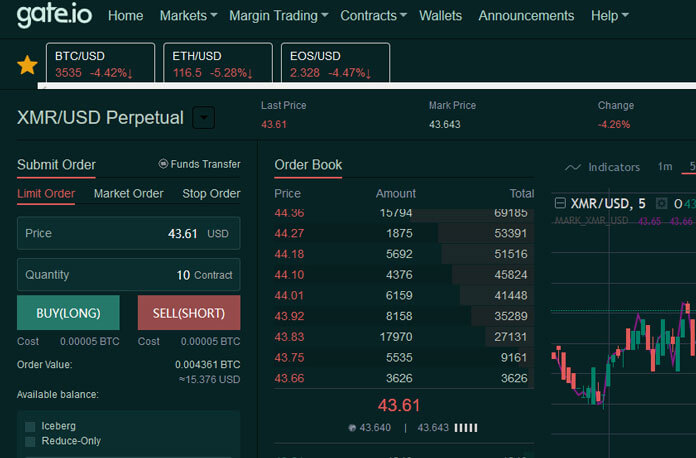The image size is (696, 458).
Task: Expand the Margin Trading menu
Action: pos(278,16)
